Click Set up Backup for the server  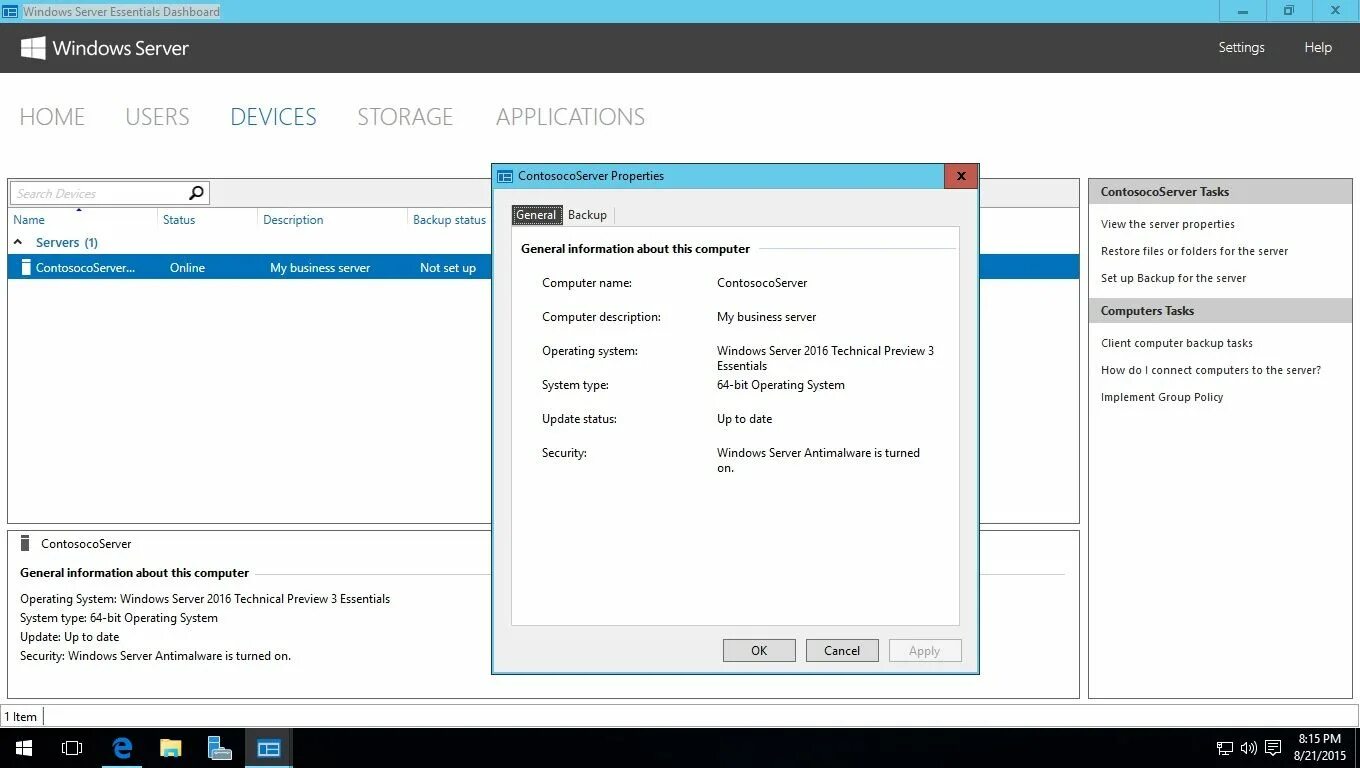(1174, 278)
